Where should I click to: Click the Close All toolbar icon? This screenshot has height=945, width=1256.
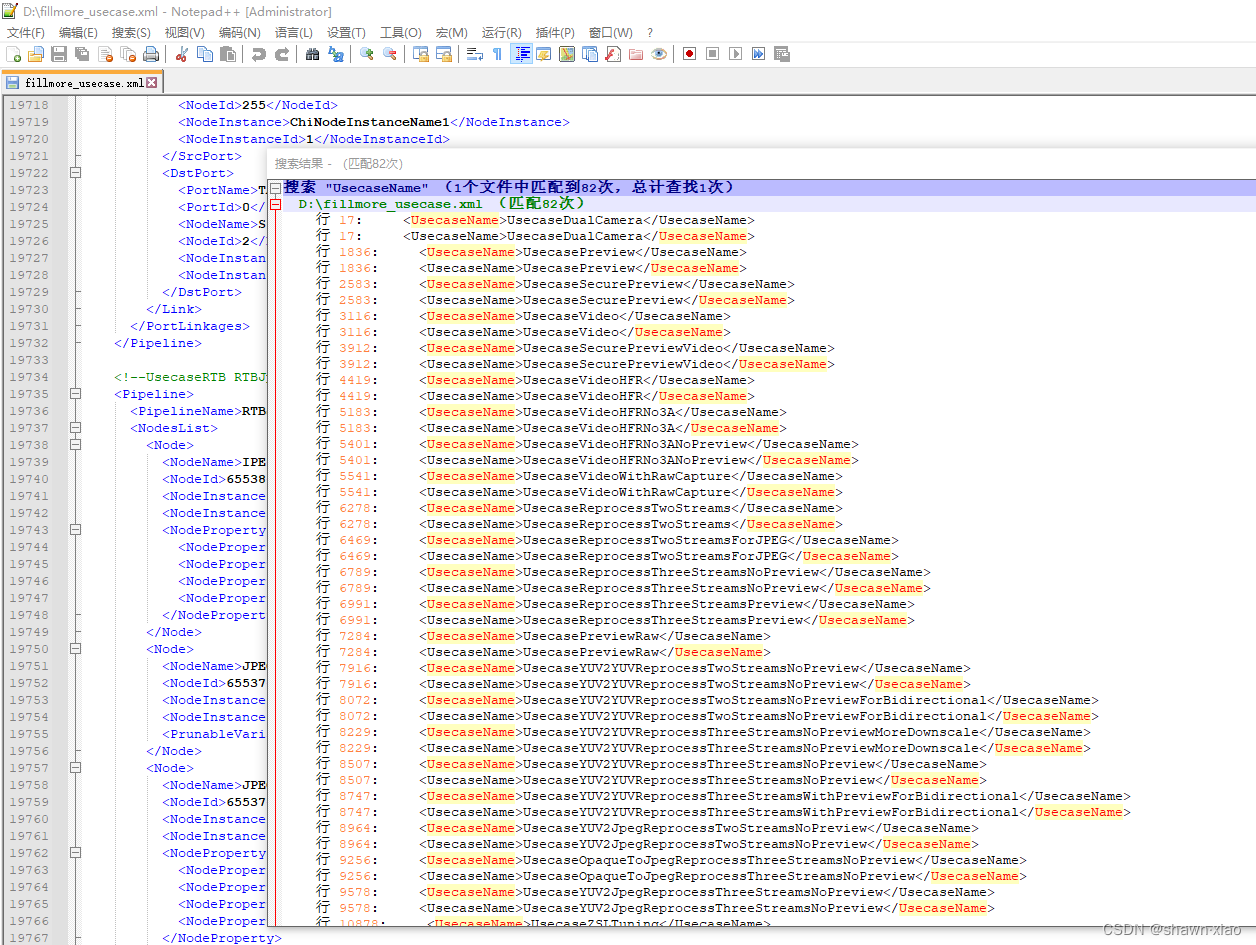tap(128, 54)
